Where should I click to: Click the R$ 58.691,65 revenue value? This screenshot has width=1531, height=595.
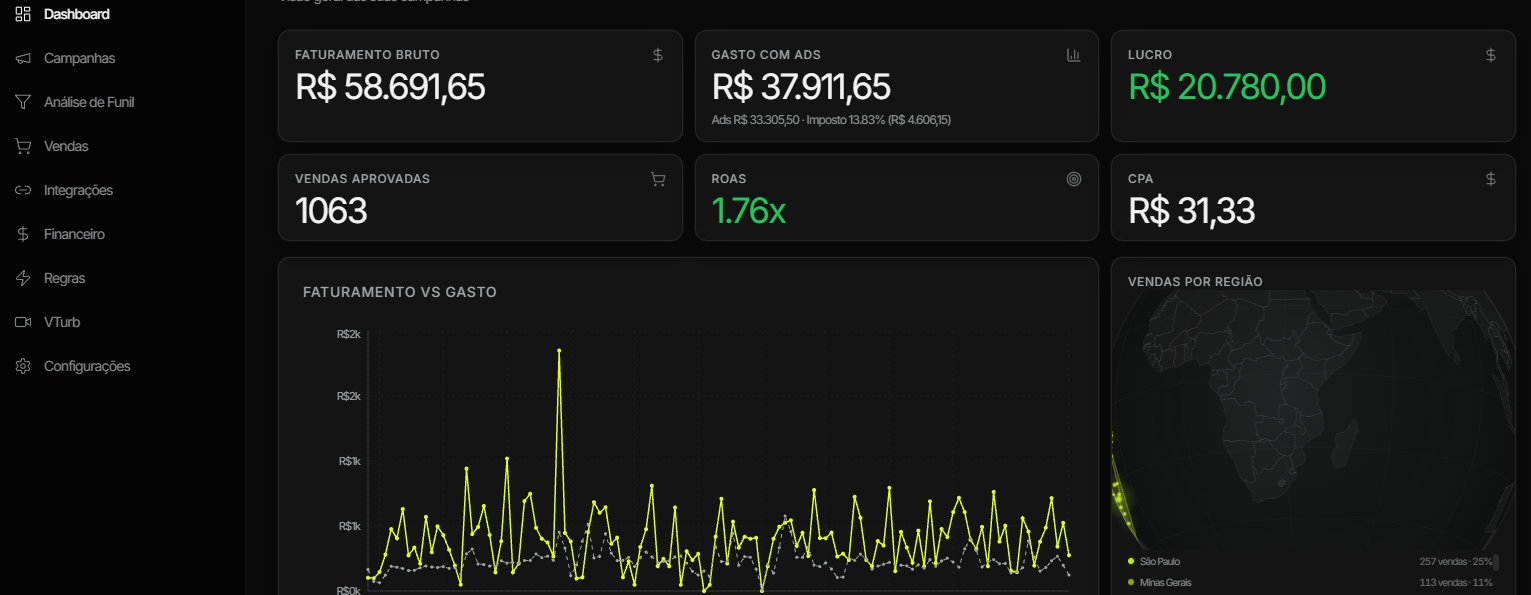(x=390, y=87)
